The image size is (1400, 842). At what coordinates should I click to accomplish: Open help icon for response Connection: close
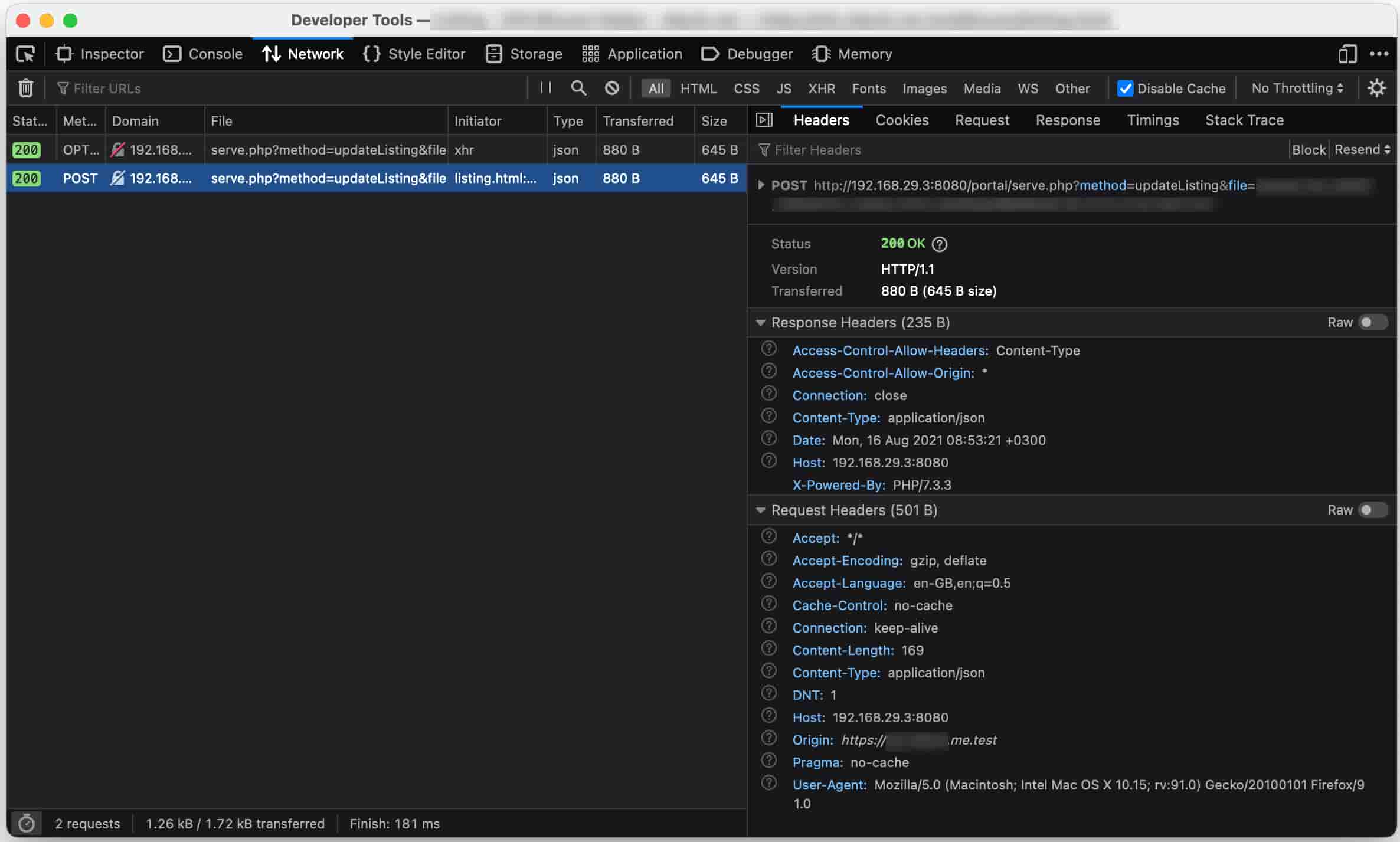point(768,394)
